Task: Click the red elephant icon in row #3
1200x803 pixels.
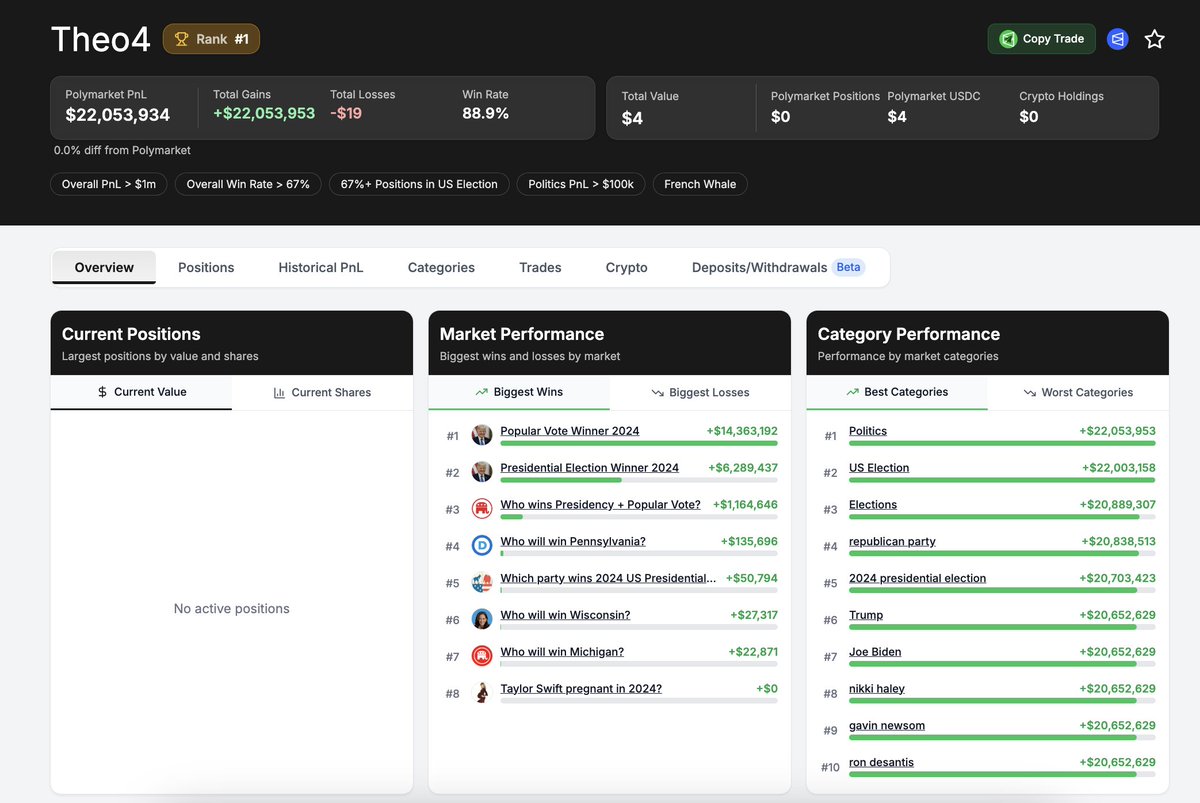Action: 482,509
